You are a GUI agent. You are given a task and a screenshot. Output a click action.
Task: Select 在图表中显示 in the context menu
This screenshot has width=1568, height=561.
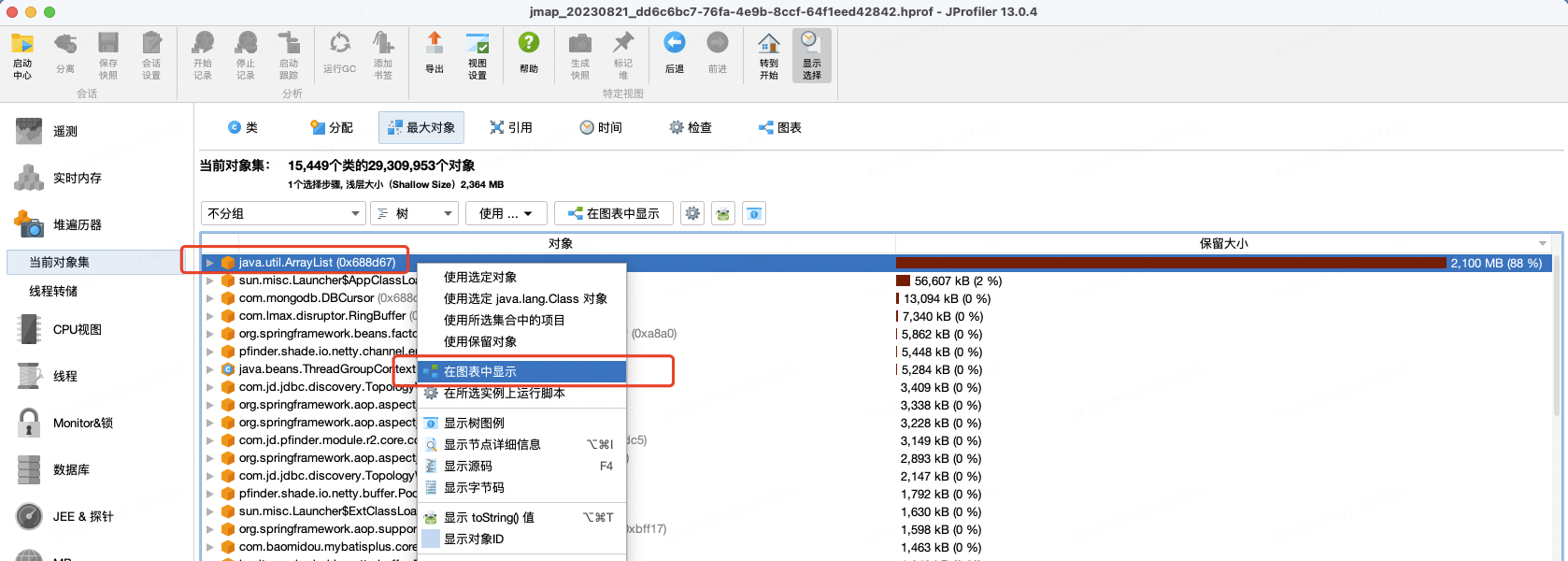[x=479, y=372]
